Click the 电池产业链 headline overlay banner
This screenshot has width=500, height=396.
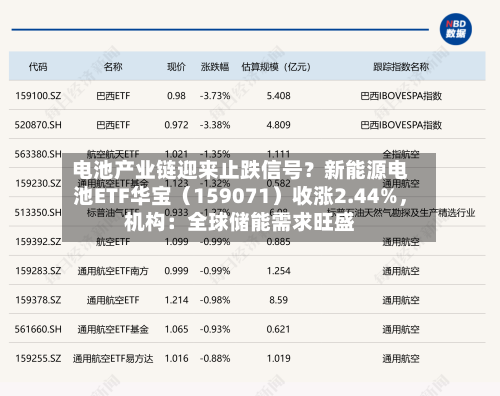pos(249,197)
